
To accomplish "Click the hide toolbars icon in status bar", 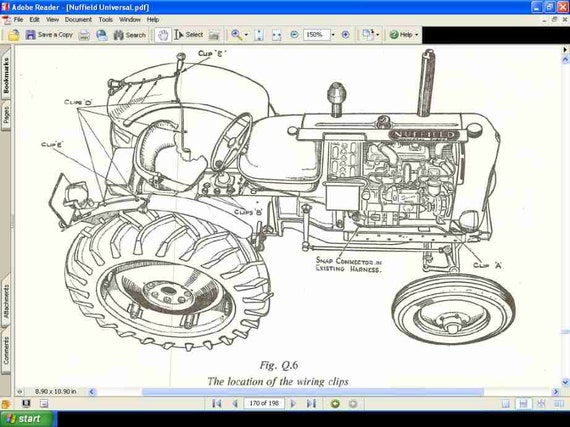I will tap(44, 403).
